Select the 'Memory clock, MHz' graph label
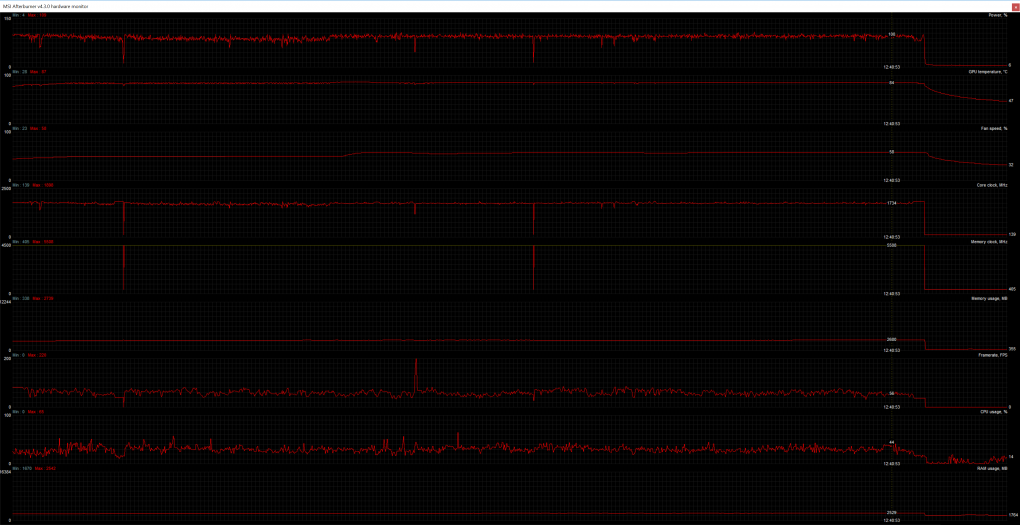1020x525 pixels. pyautogui.click(x=990, y=241)
